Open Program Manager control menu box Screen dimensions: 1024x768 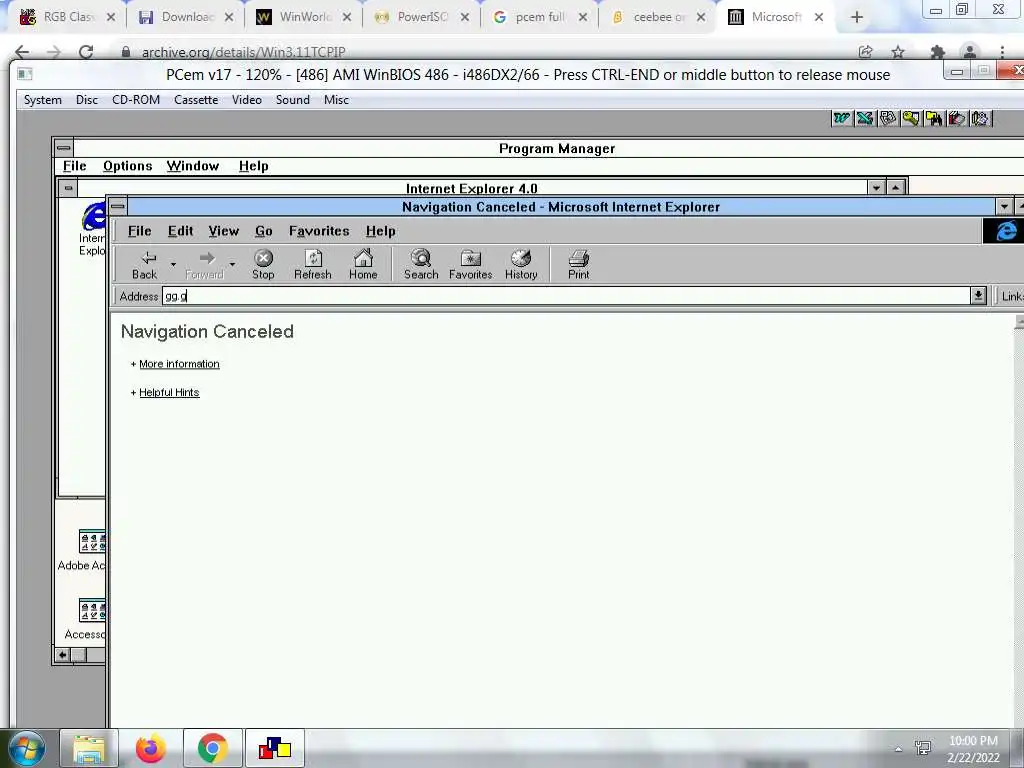point(63,148)
